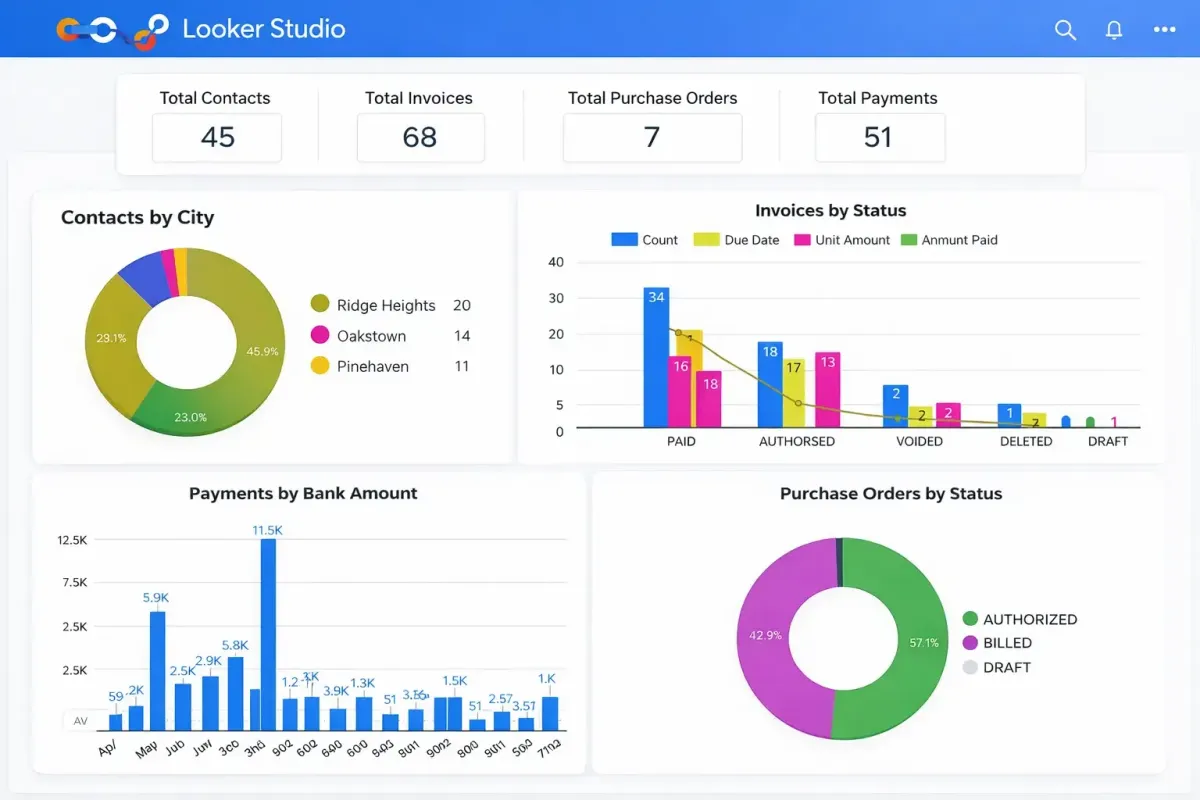Click the Looker Studio logo icon

tap(112, 30)
